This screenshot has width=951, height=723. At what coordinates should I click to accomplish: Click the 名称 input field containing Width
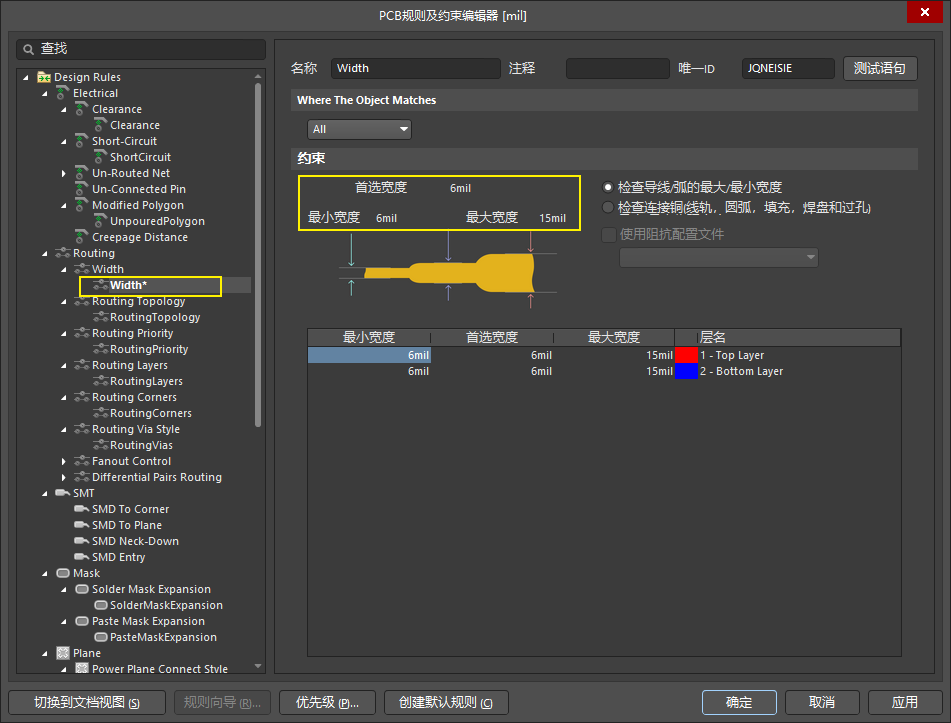pos(415,68)
